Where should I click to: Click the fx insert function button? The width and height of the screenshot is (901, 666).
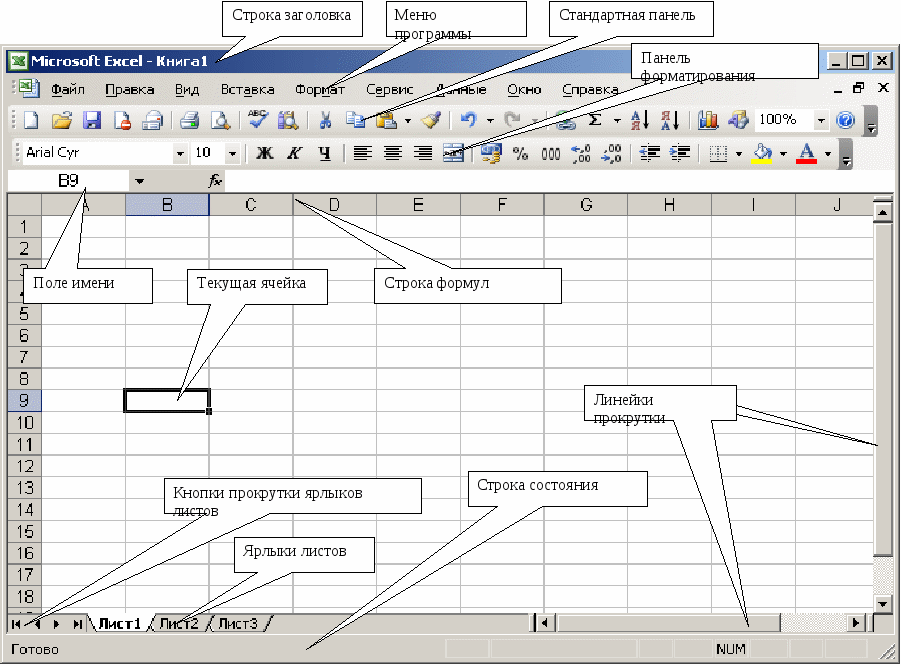pos(215,182)
